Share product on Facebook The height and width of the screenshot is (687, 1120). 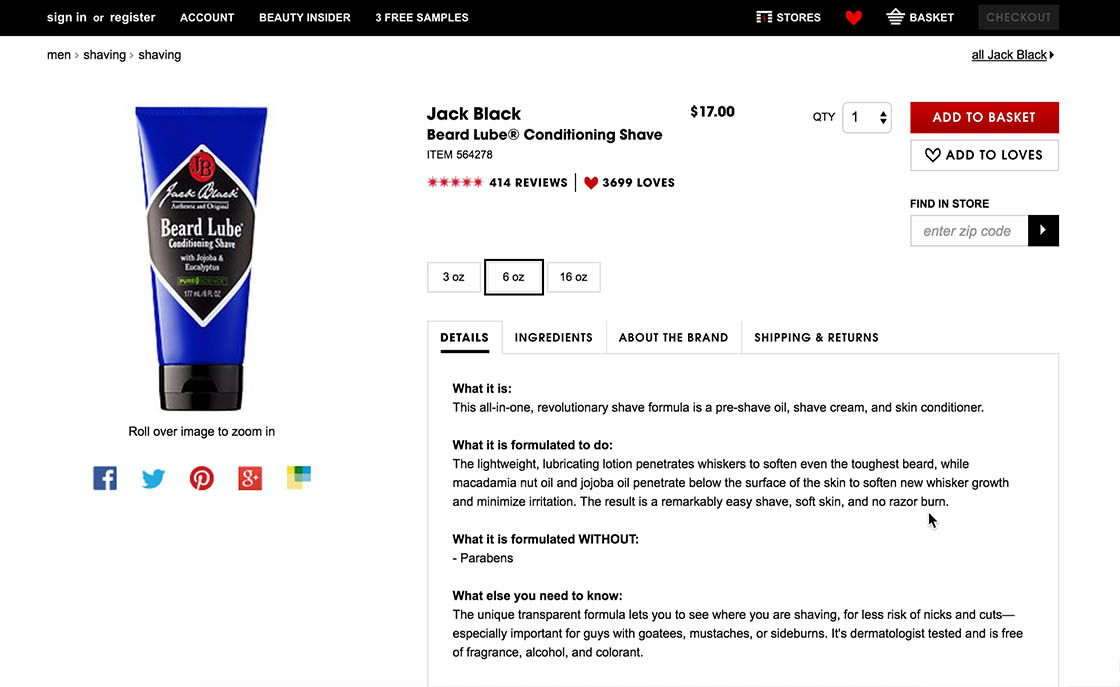point(105,478)
